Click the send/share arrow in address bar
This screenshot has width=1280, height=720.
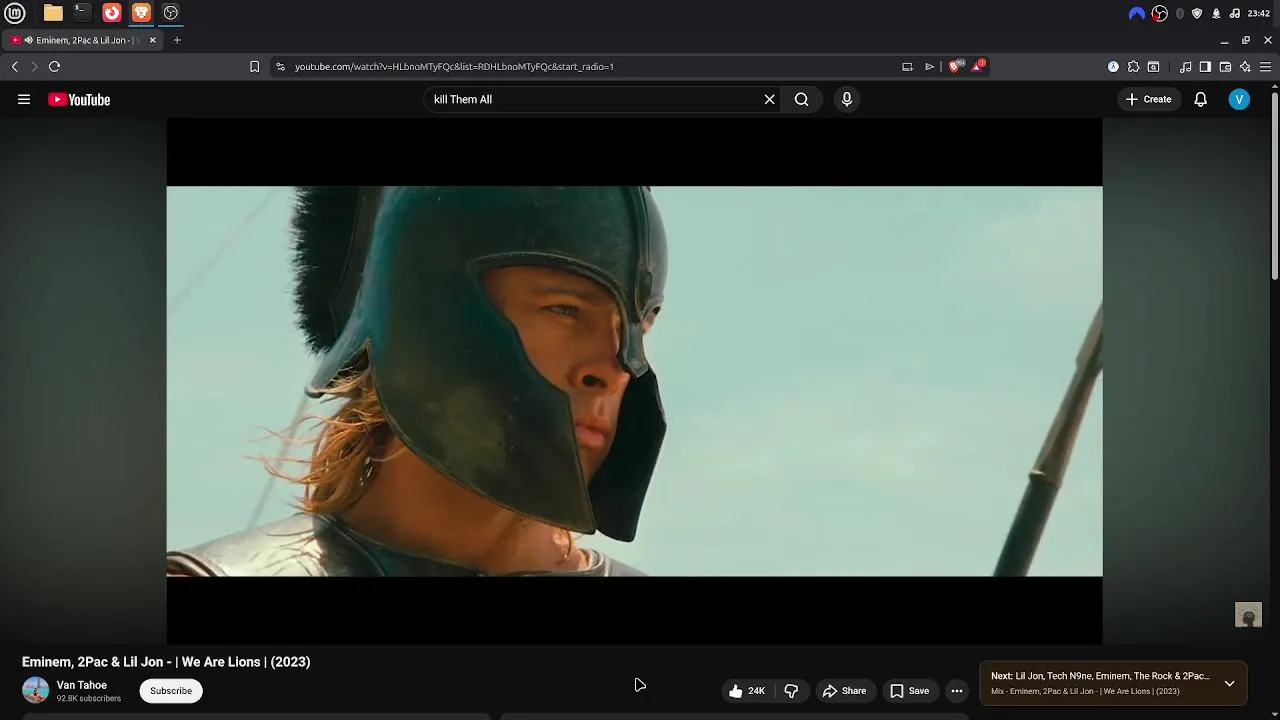[x=929, y=66]
